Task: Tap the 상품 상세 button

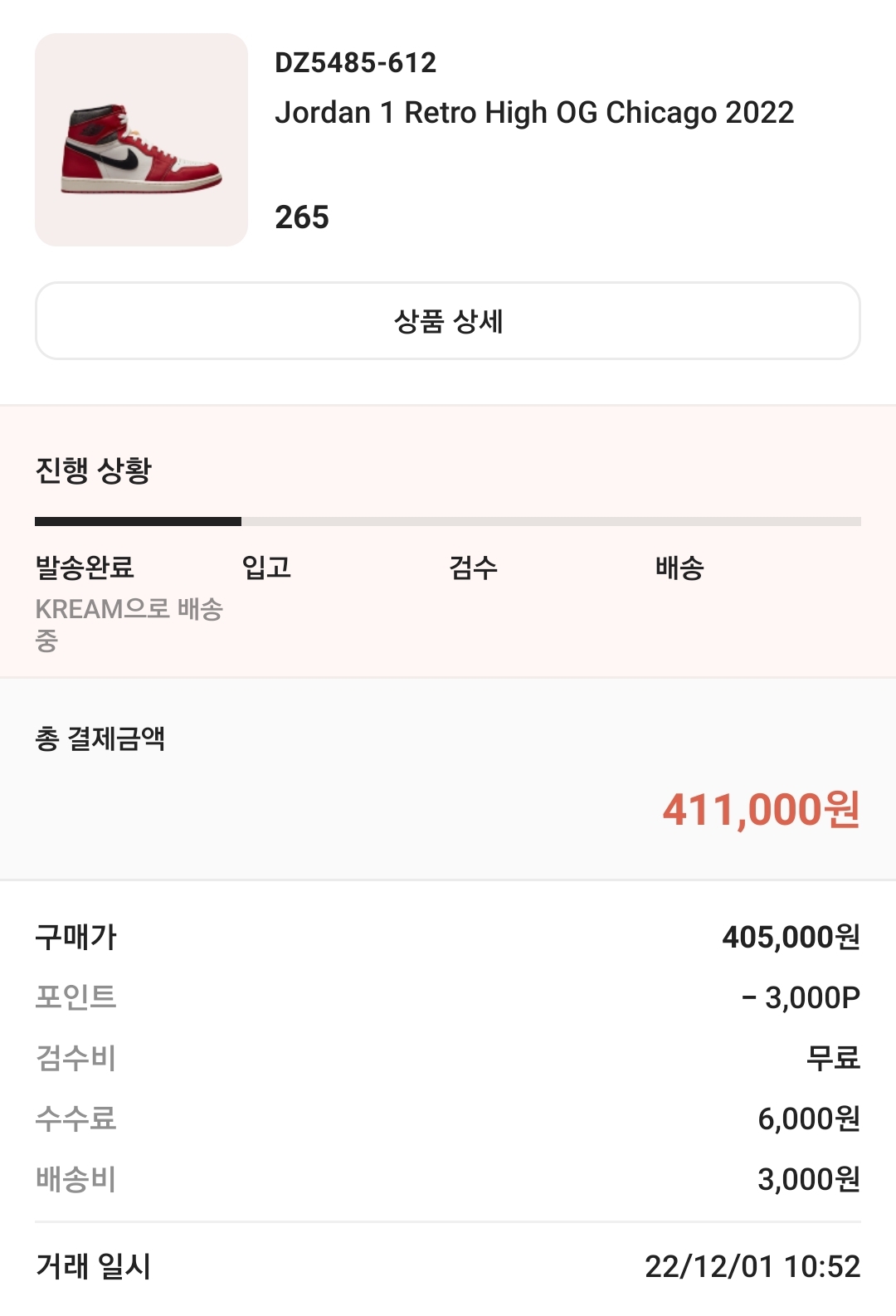Action: 448,321
